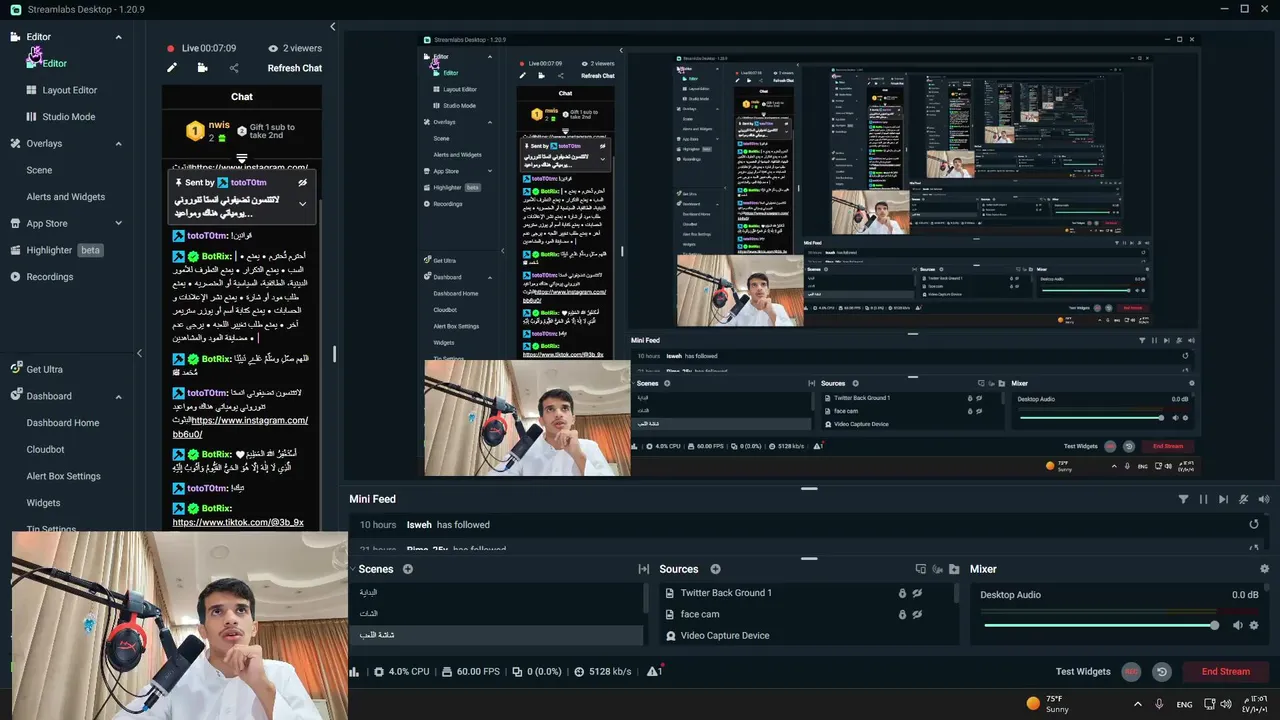Open Cloudbot from the sidebar

[x=45, y=450]
